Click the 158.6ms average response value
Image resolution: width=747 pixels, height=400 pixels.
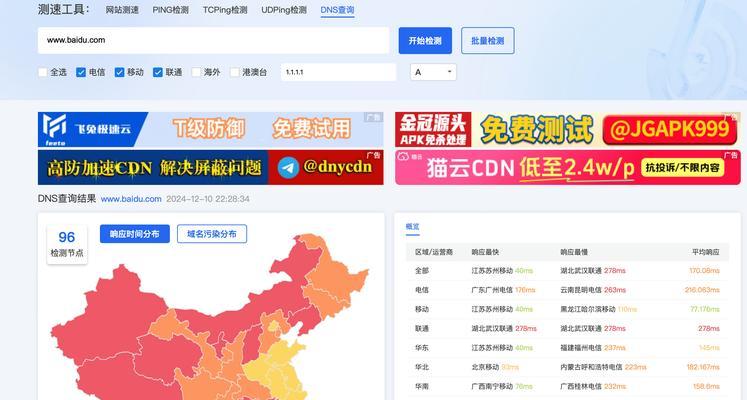point(706,386)
